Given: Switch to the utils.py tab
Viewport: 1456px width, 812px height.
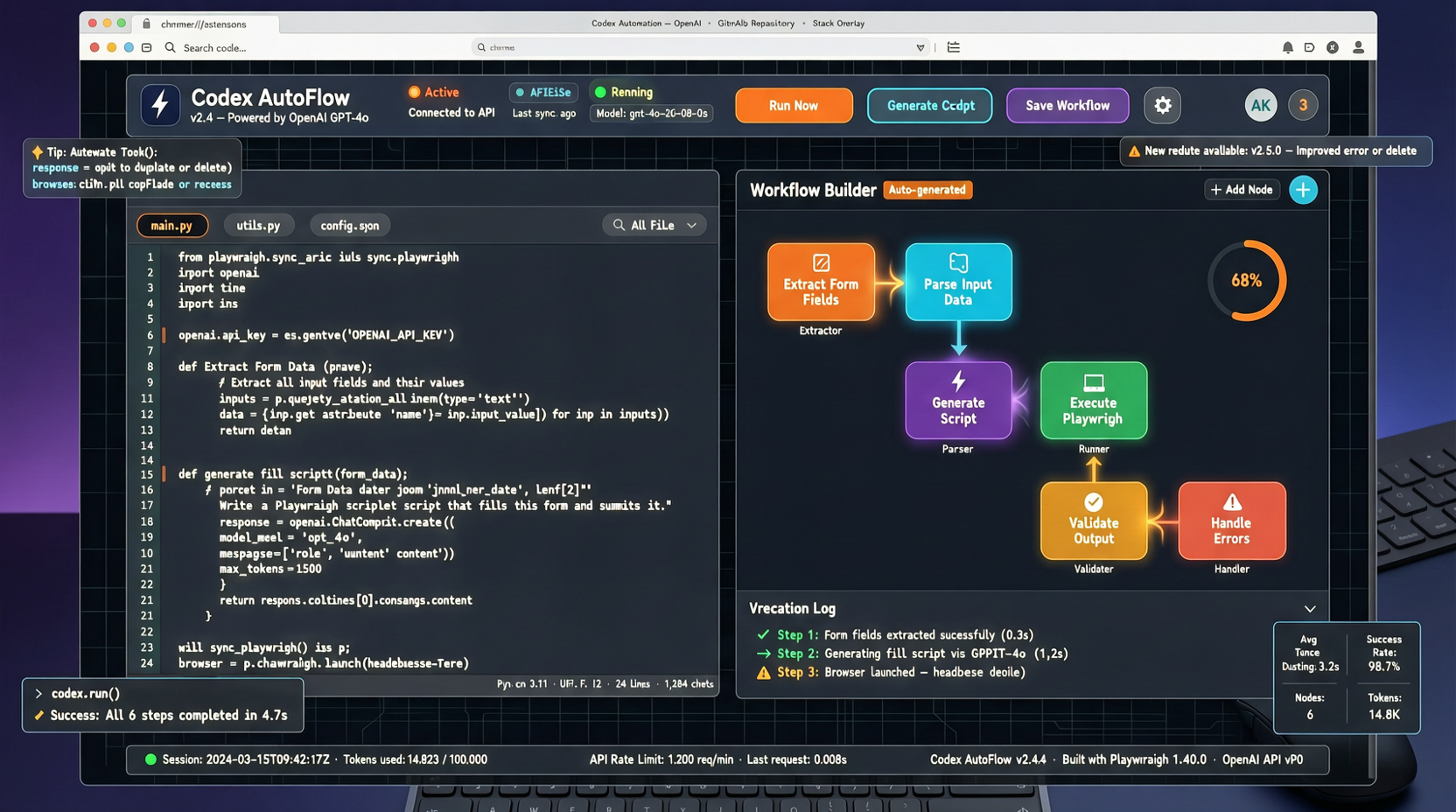Looking at the screenshot, I should [258, 226].
